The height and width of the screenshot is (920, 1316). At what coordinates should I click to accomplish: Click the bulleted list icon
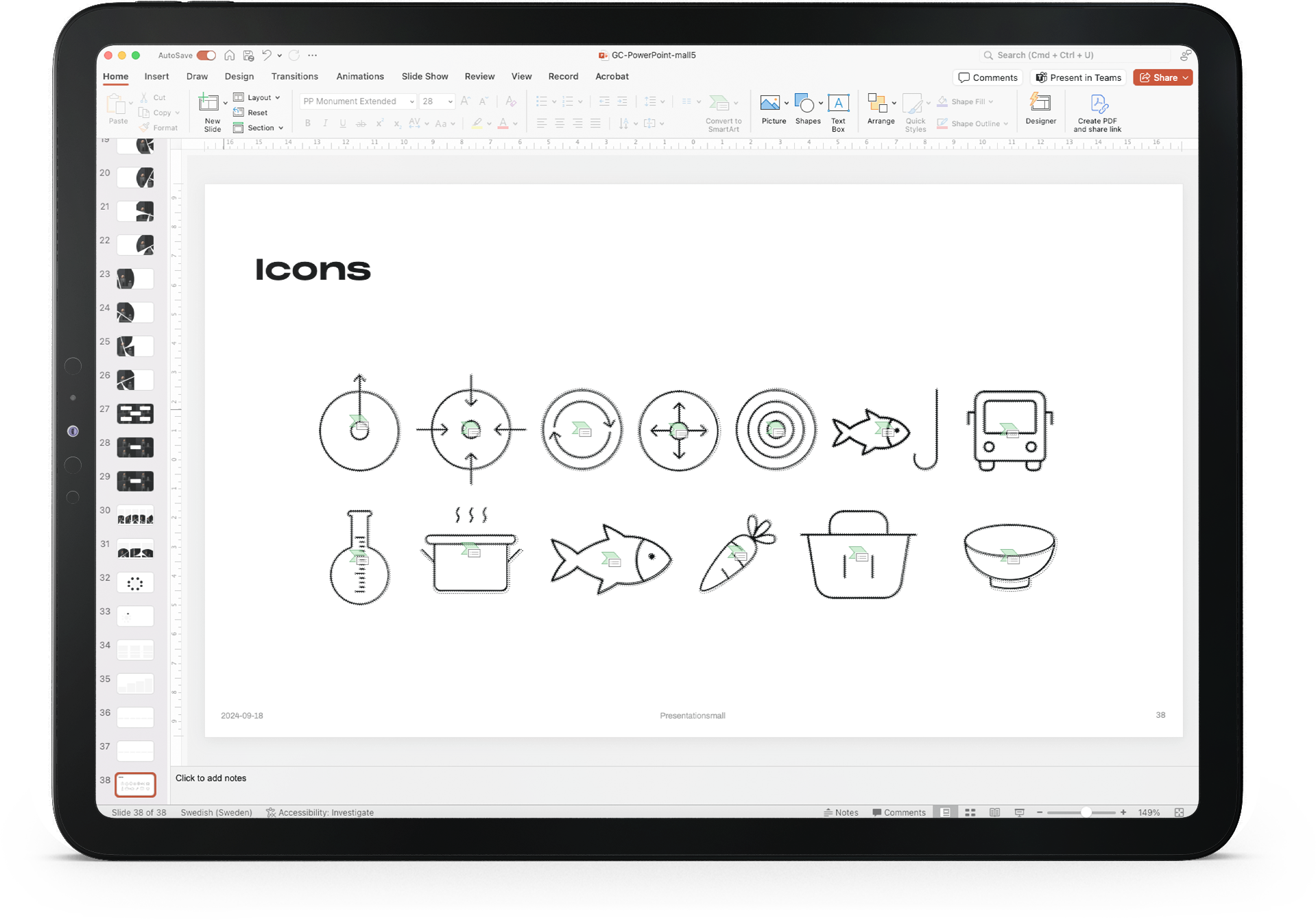(542, 101)
